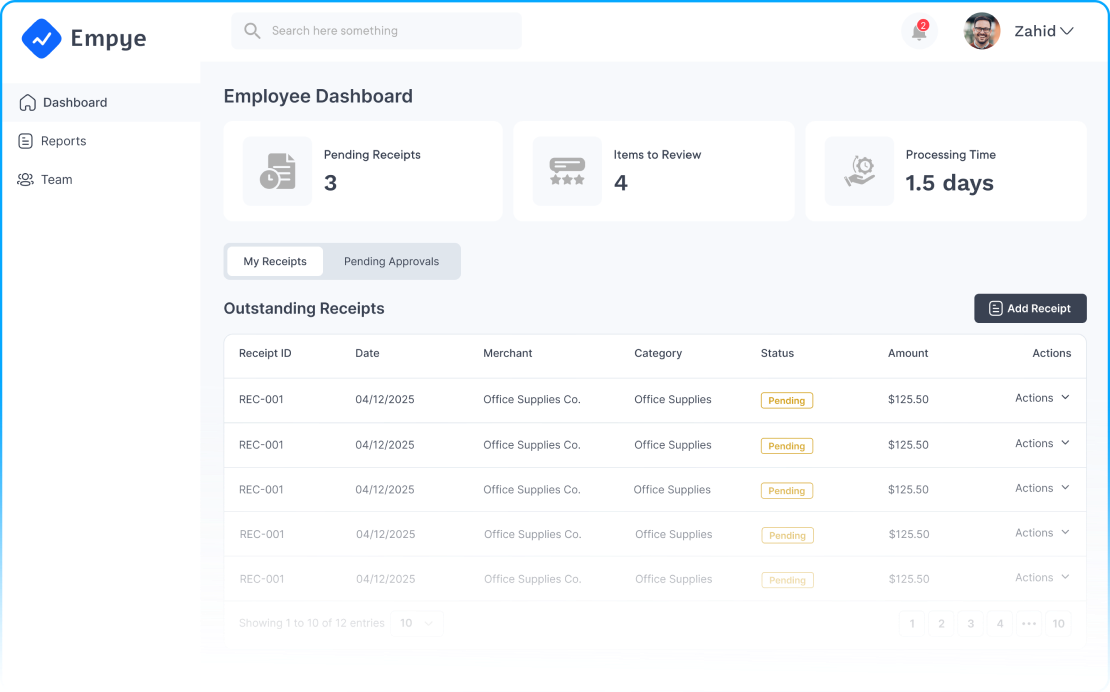Open Actions dropdown in fifth receipt row

1042,577
